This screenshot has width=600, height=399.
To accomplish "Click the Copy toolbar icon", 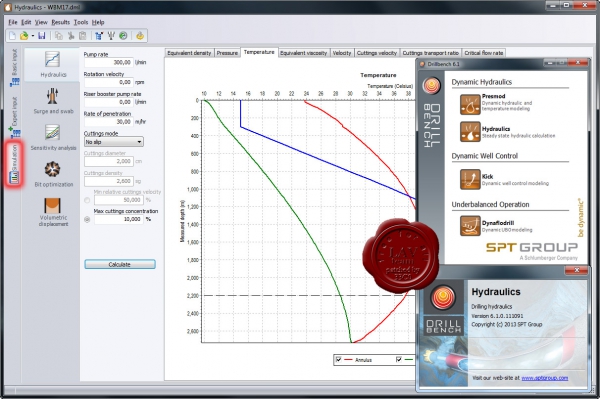I will coord(59,36).
